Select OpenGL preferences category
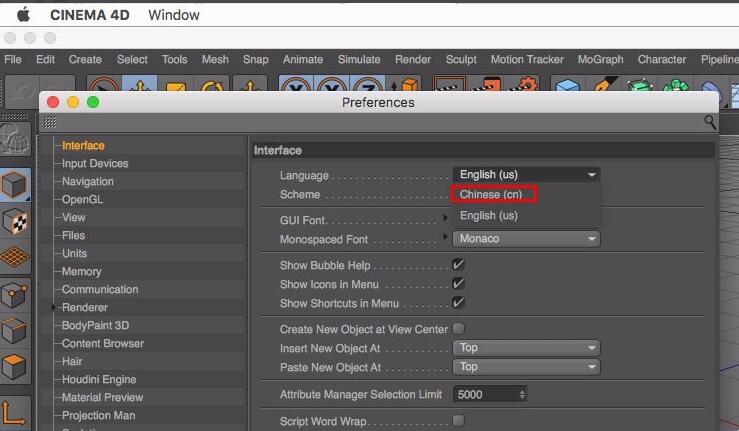This screenshot has width=739, height=431. click(82, 199)
